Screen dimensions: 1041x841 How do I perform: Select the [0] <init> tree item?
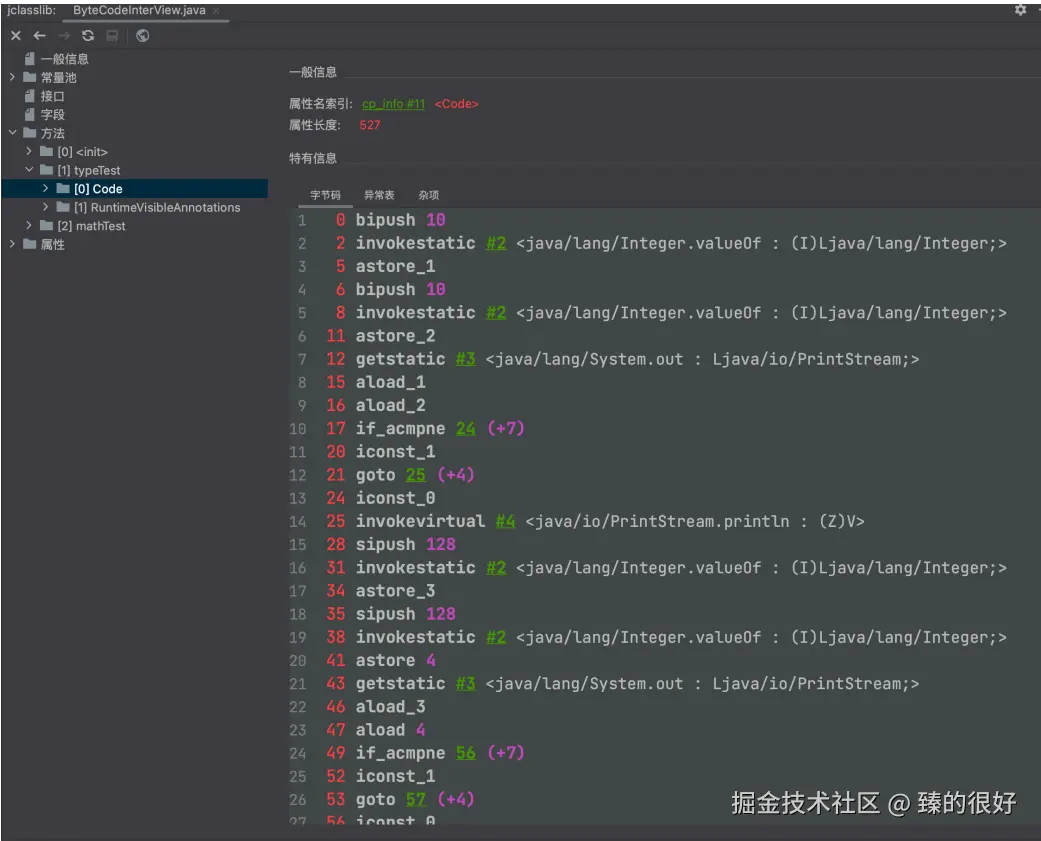point(82,152)
